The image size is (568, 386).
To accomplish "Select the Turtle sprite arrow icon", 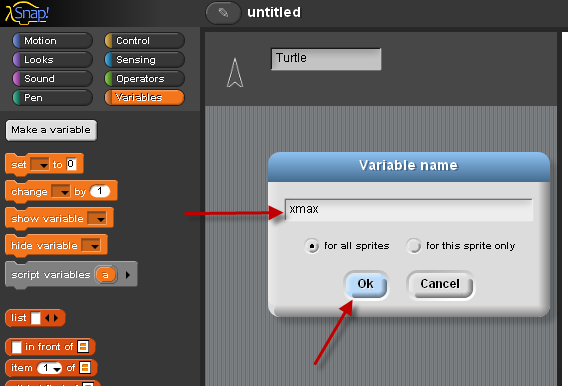I will pos(235,73).
